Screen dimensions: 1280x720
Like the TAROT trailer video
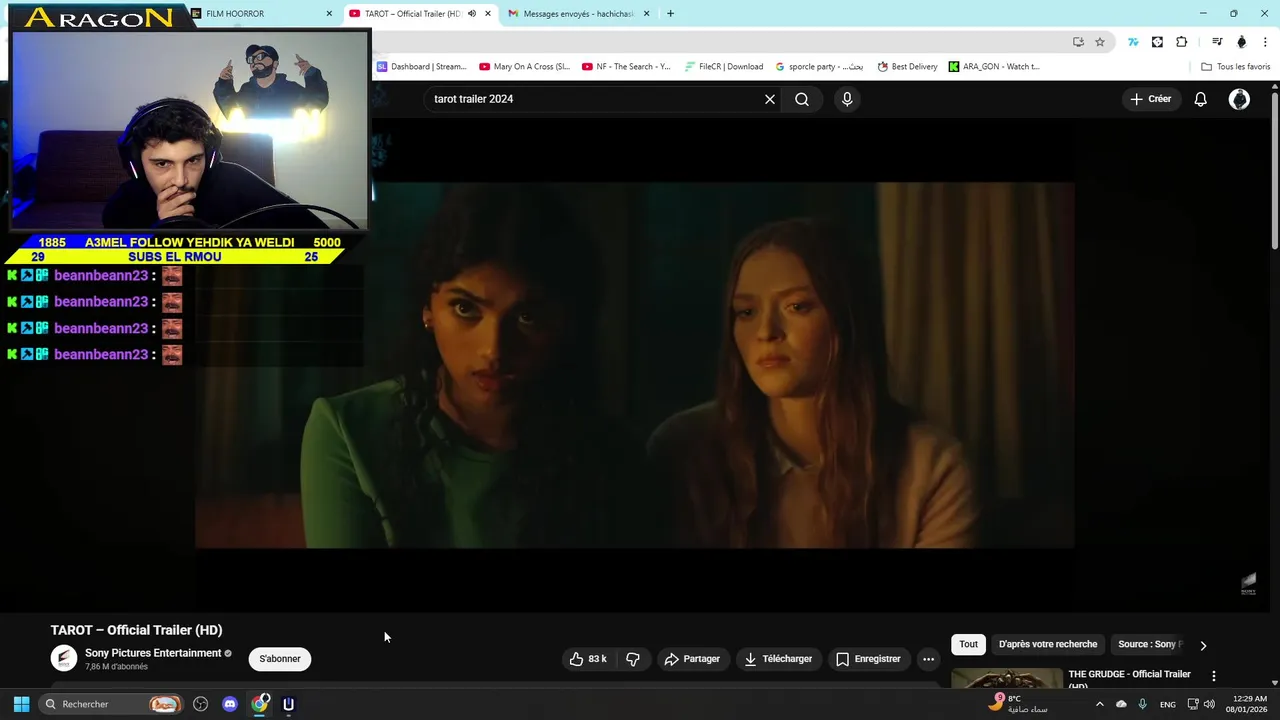(588, 659)
